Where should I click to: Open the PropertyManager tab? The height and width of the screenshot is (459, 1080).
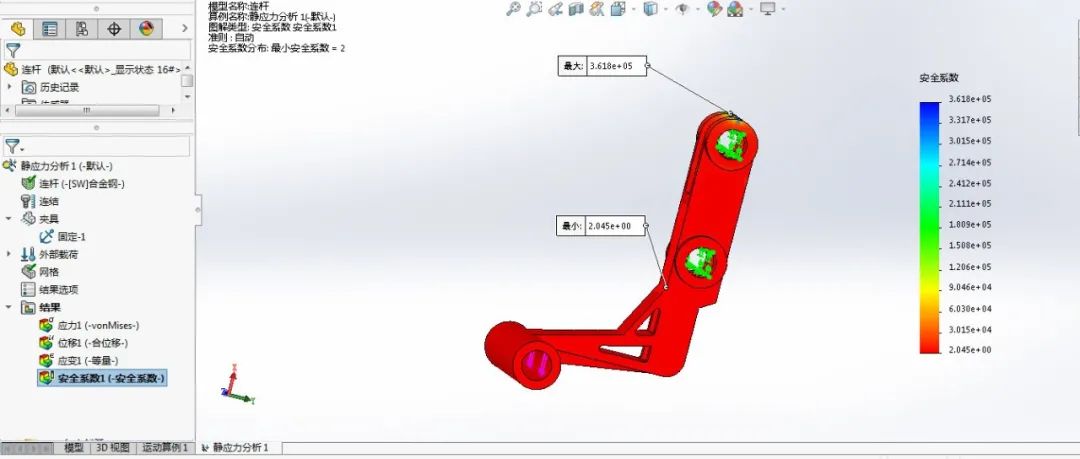(50, 28)
